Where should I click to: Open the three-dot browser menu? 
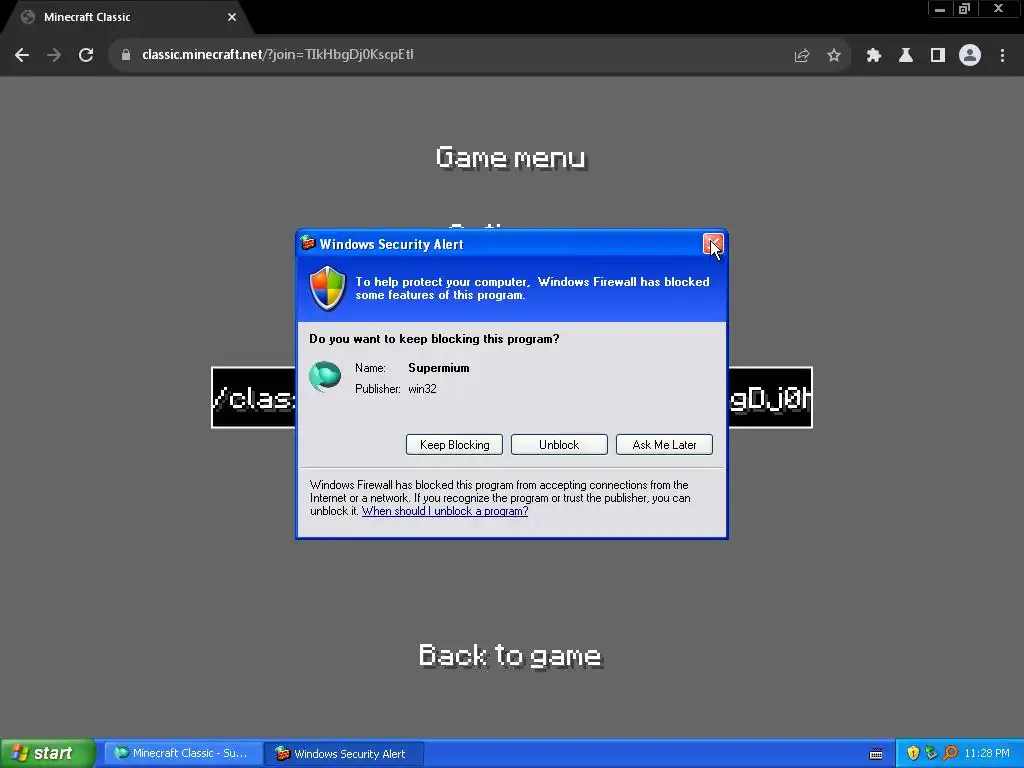(1002, 56)
